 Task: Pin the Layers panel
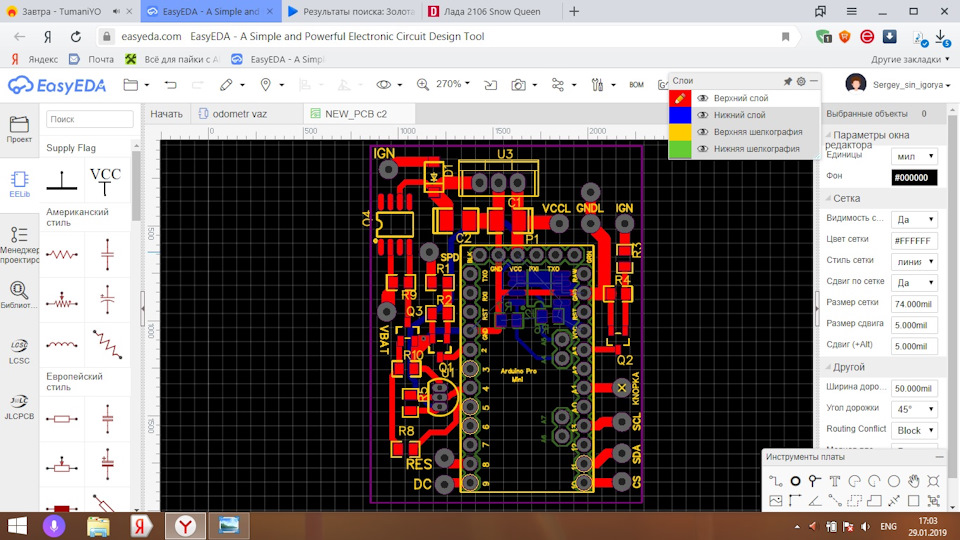tap(787, 81)
